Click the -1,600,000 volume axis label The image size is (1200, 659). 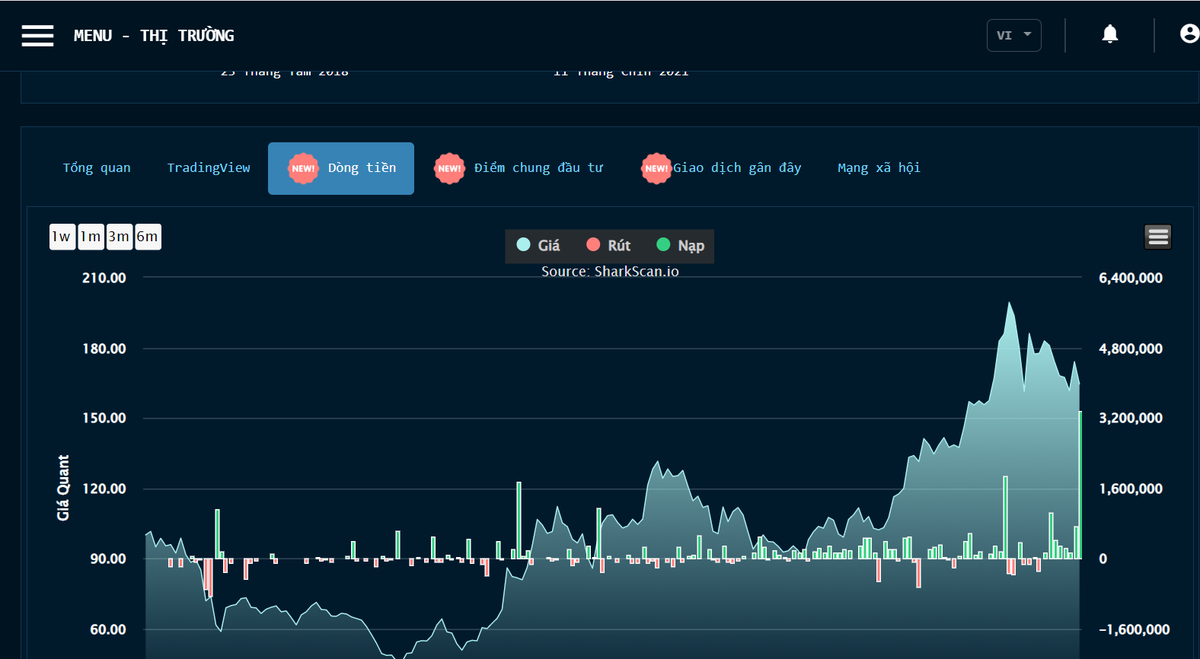(x=1134, y=629)
